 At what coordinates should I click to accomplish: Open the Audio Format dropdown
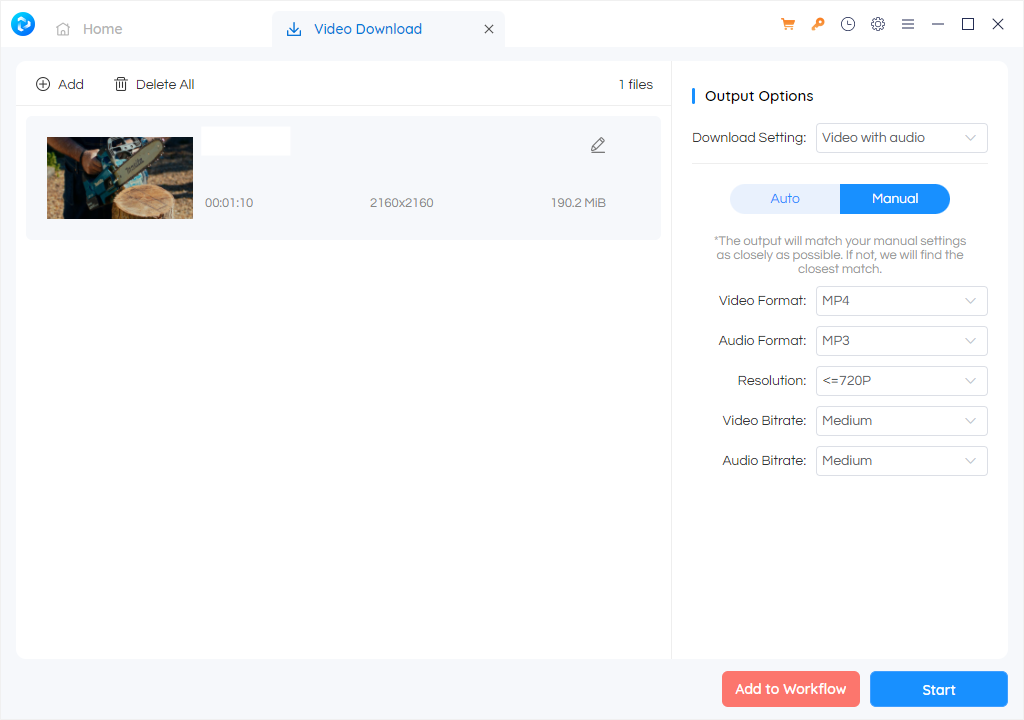[x=901, y=341]
